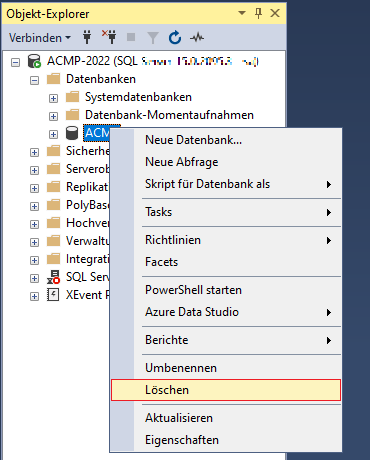Expand the Verwaltung folder node
This screenshot has width=371, height=461.
tap(34, 242)
